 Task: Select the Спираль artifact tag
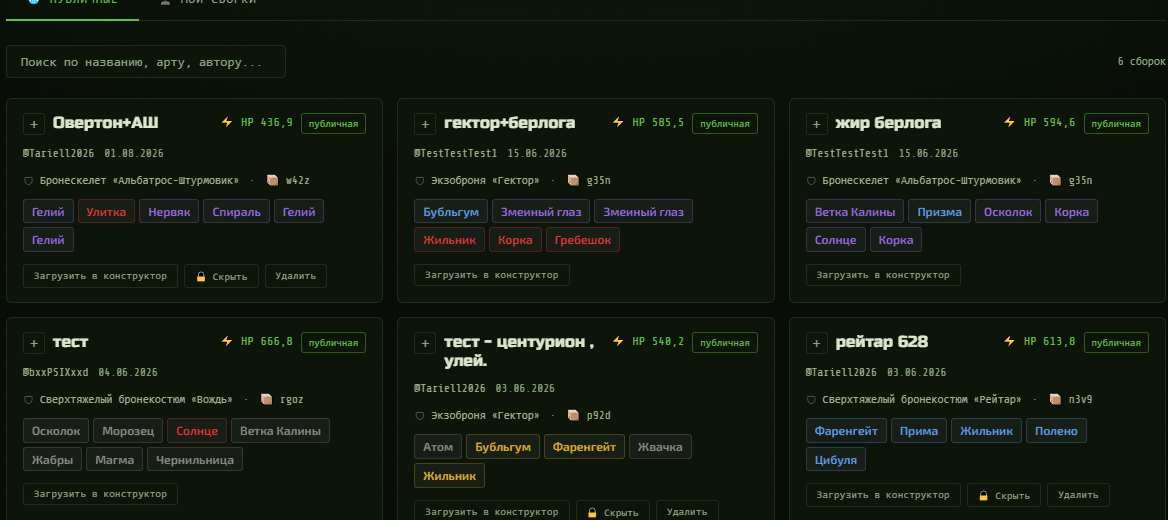pyautogui.click(x=236, y=212)
